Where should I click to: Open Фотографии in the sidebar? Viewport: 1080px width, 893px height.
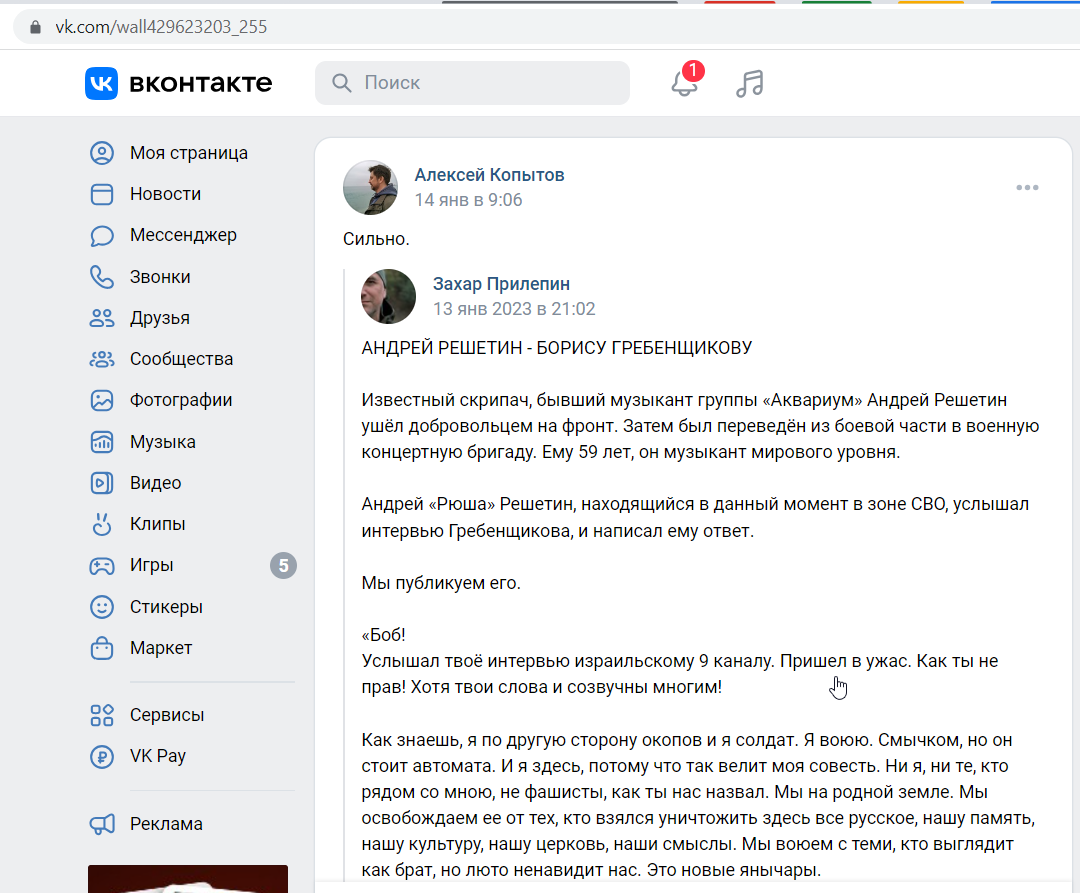[181, 400]
